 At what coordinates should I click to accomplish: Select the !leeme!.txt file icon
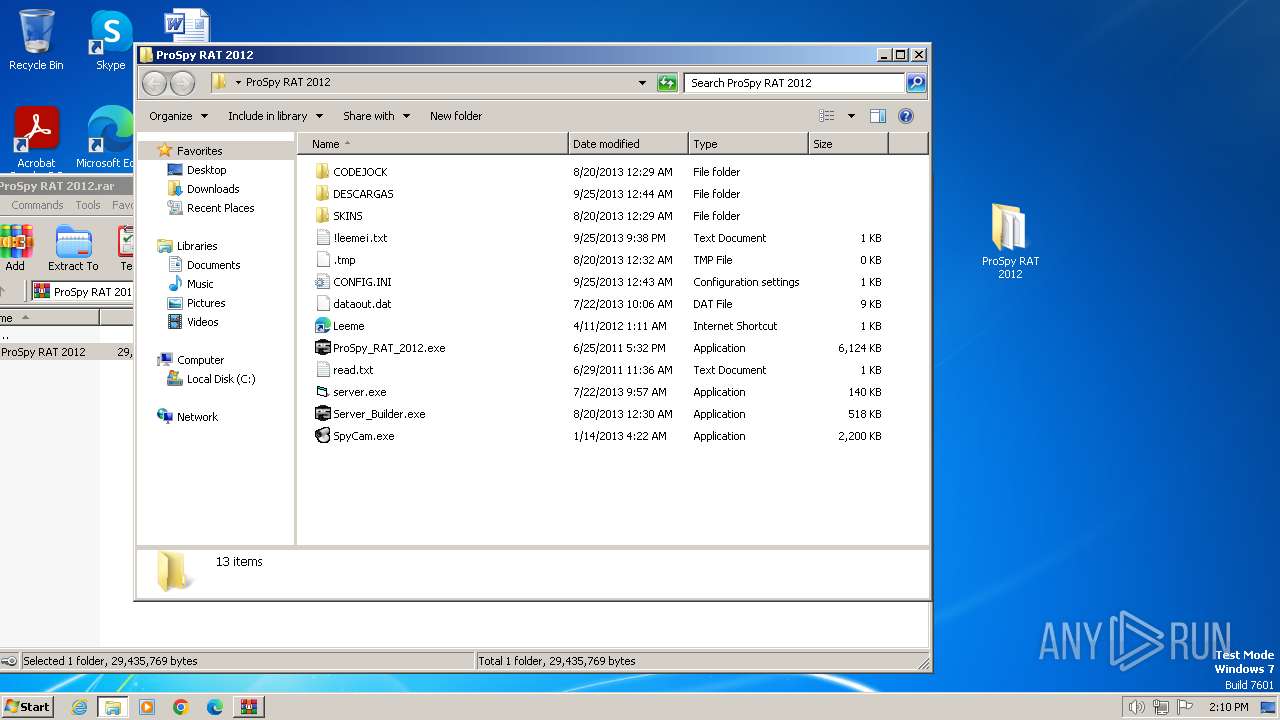(x=322, y=238)
